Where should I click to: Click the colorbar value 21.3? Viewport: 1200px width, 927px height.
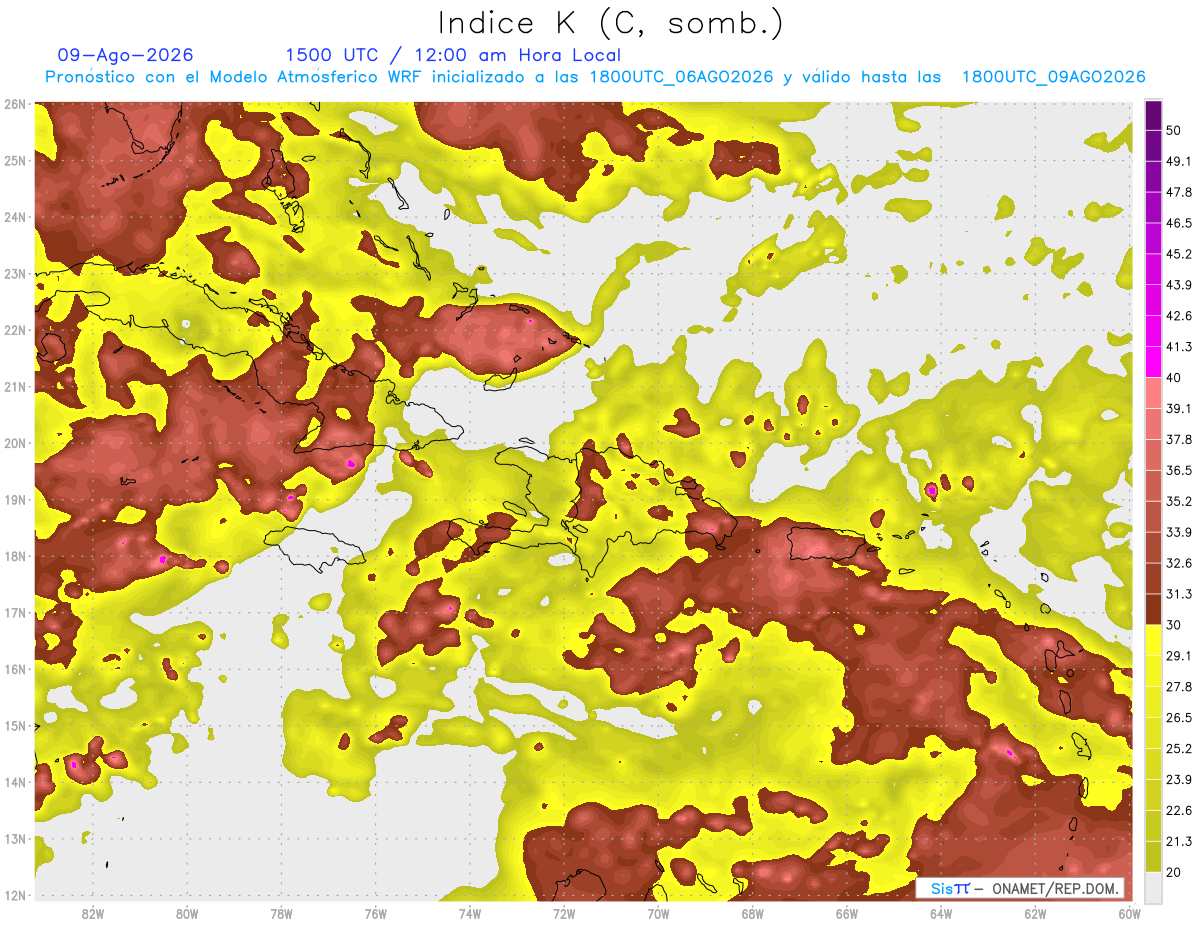(x=1179, y=842)
